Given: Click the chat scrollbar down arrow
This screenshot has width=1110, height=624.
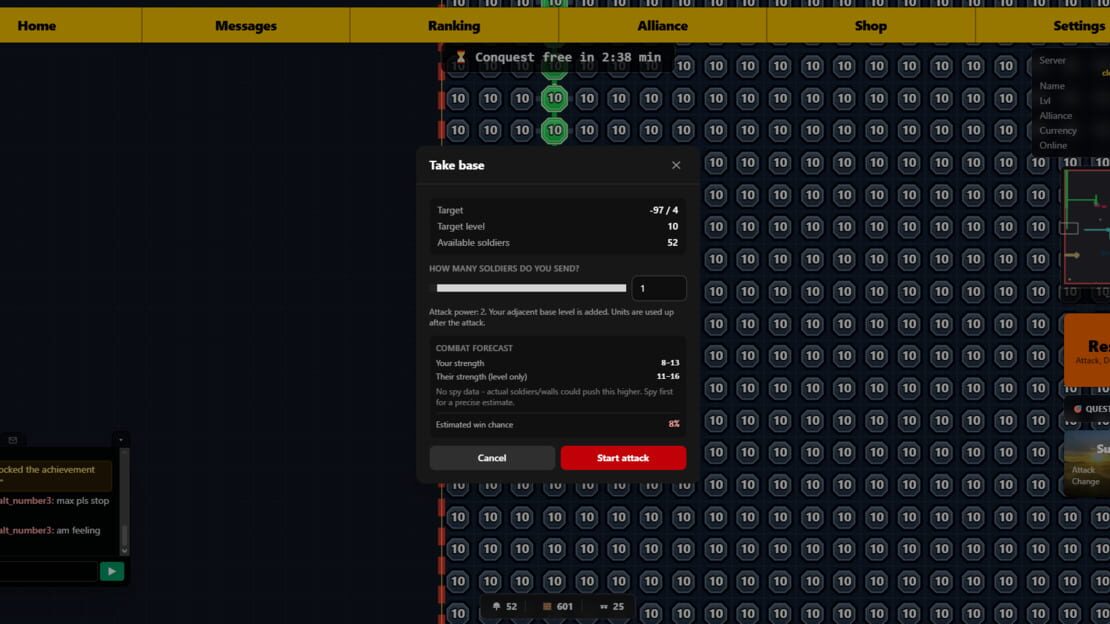Looking at the screenshot, I should pyautogui.click(x=125, y=550).
